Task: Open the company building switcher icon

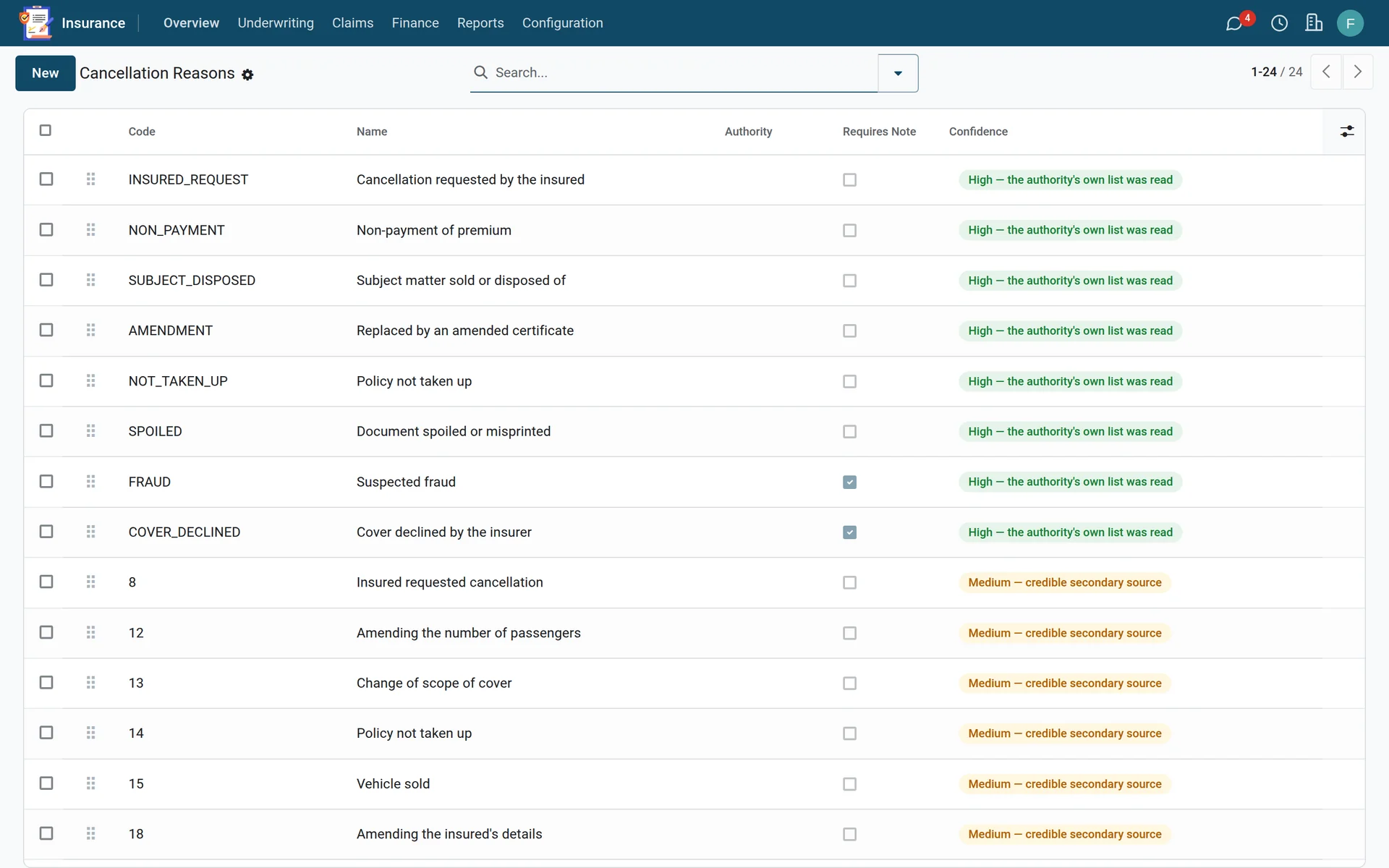Action: pyautogui.click(x=1314, y=23)
